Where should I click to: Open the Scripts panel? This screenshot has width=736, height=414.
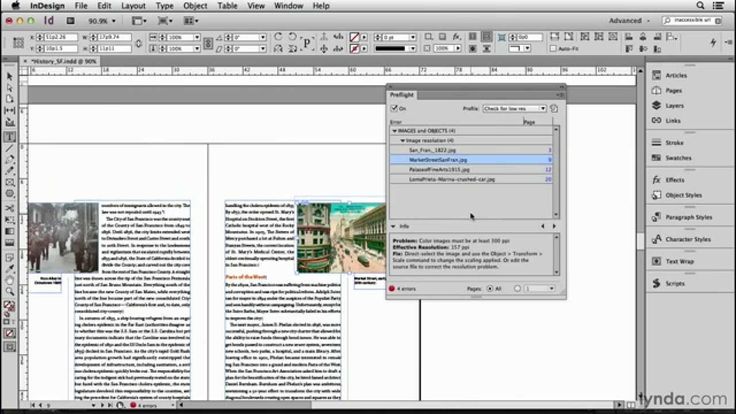click(x=676, y=284)
